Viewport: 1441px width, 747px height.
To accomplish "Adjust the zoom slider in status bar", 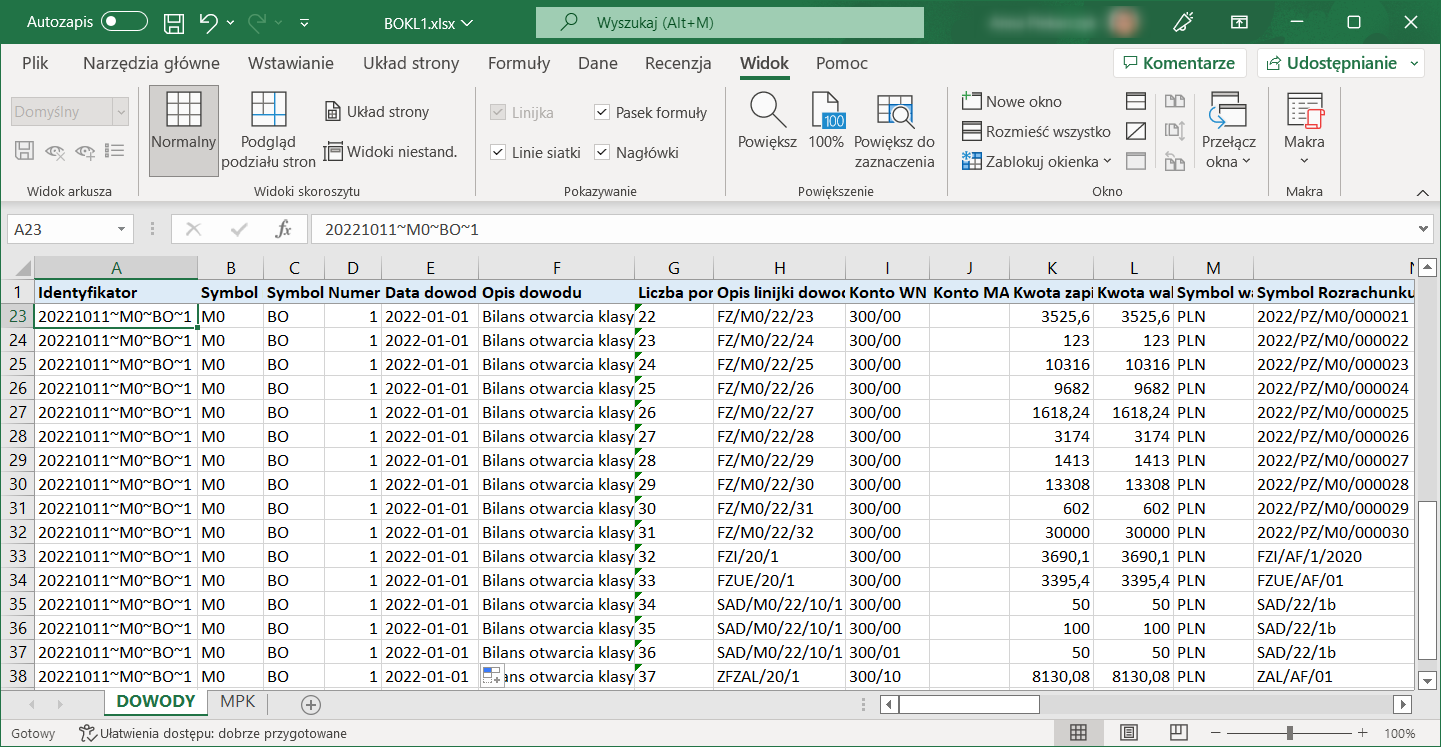I will tap(1290, 733).
